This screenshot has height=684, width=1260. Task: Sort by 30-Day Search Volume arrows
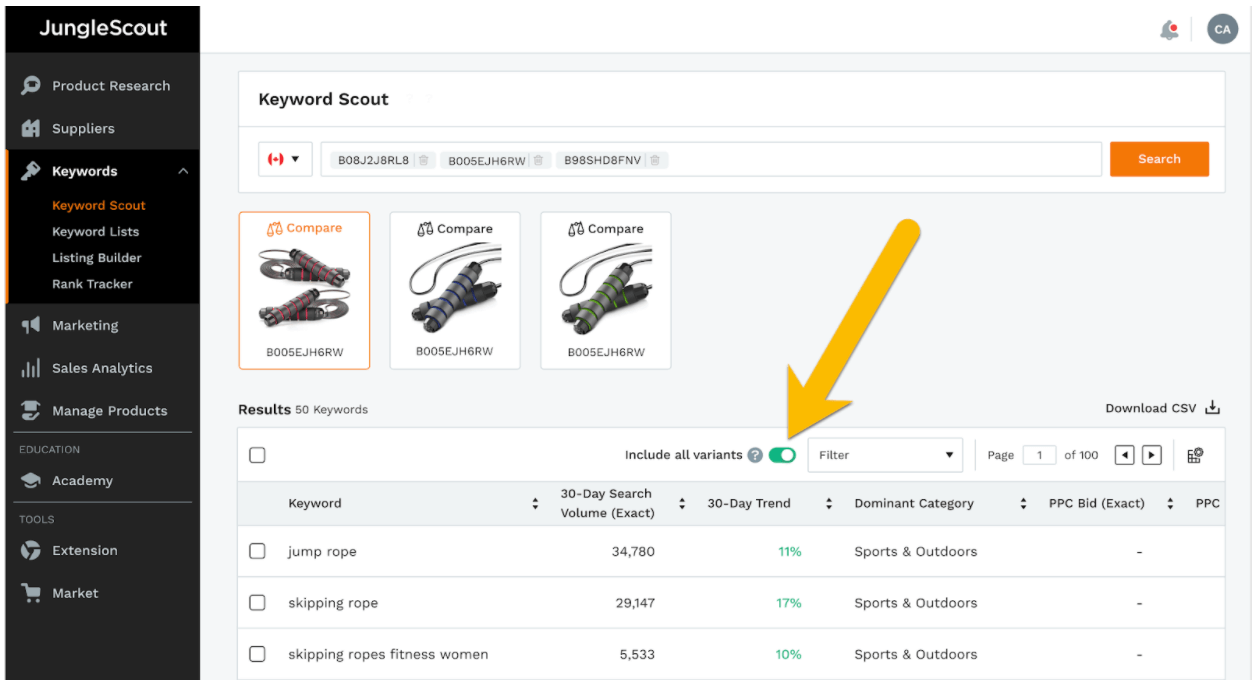pyautogui.click(x=682, y=504)
